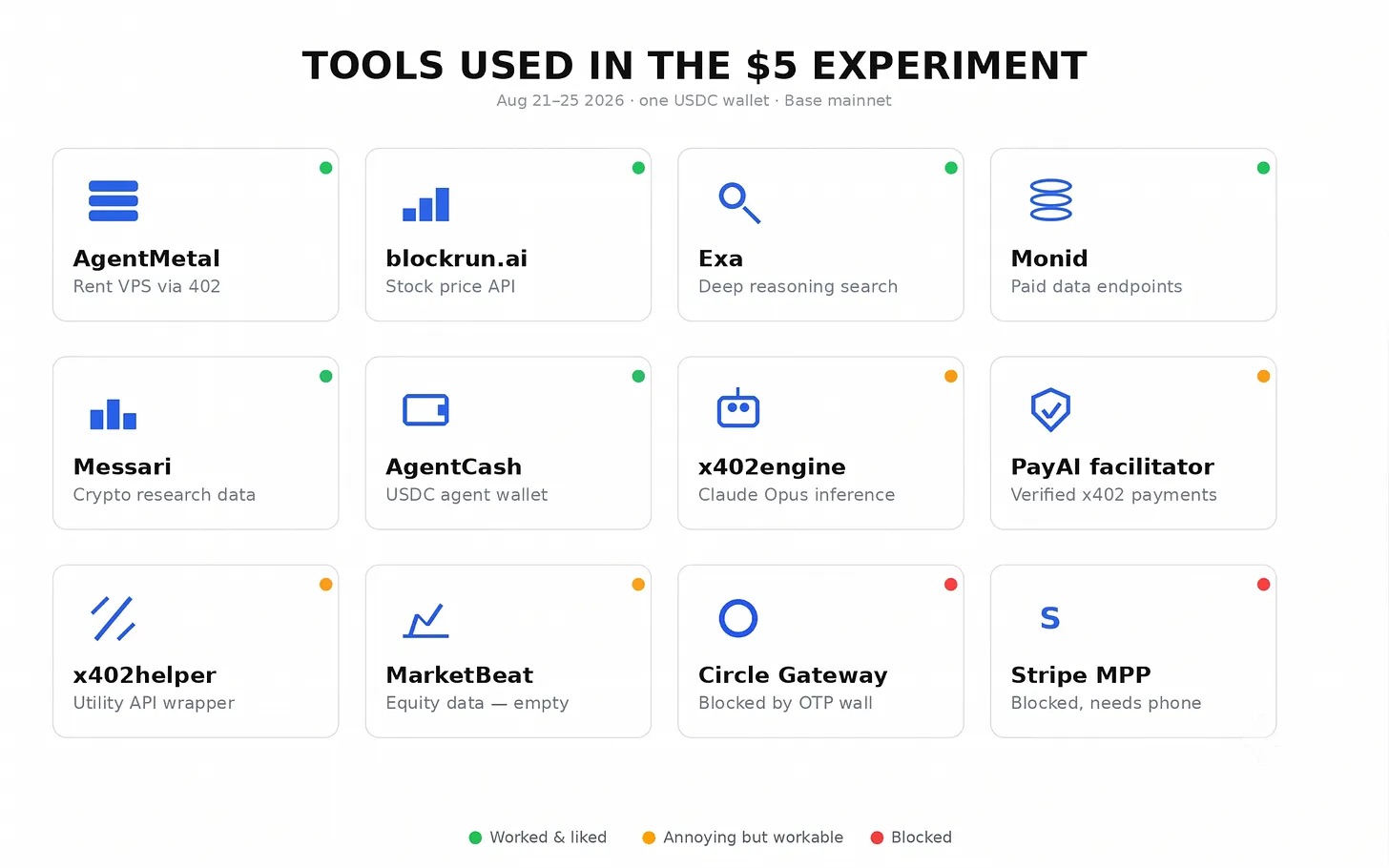Click the red status dot on Stripe MPP card
Image resolution: width=1389 pixels, height=868 pixels.
(1263, 585)
